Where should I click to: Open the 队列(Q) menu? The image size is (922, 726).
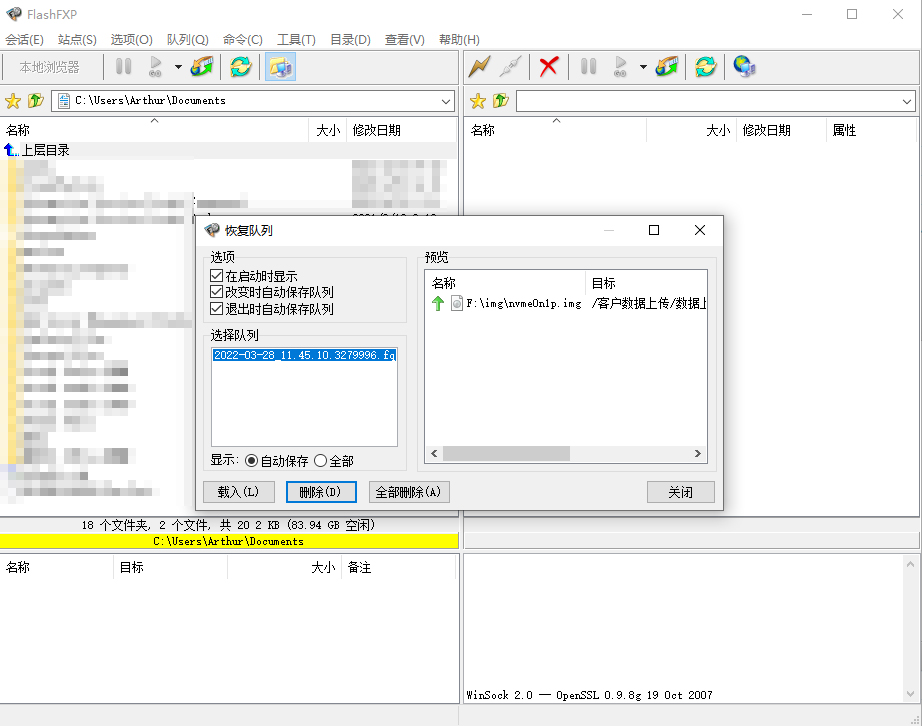click(x=188, y=39)
